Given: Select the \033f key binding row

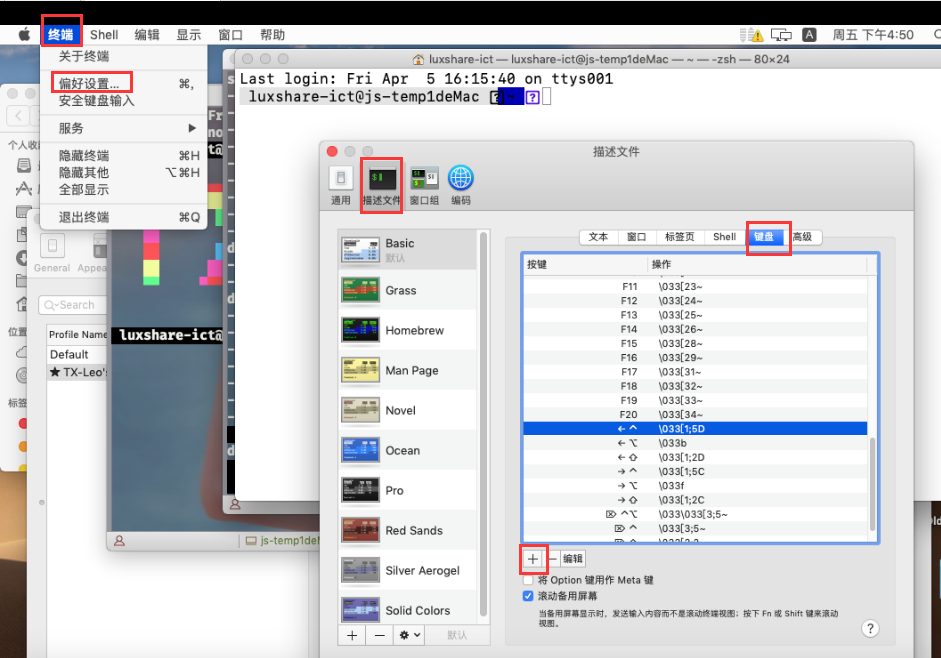Looking at the screenshot, I should point(696,486).
